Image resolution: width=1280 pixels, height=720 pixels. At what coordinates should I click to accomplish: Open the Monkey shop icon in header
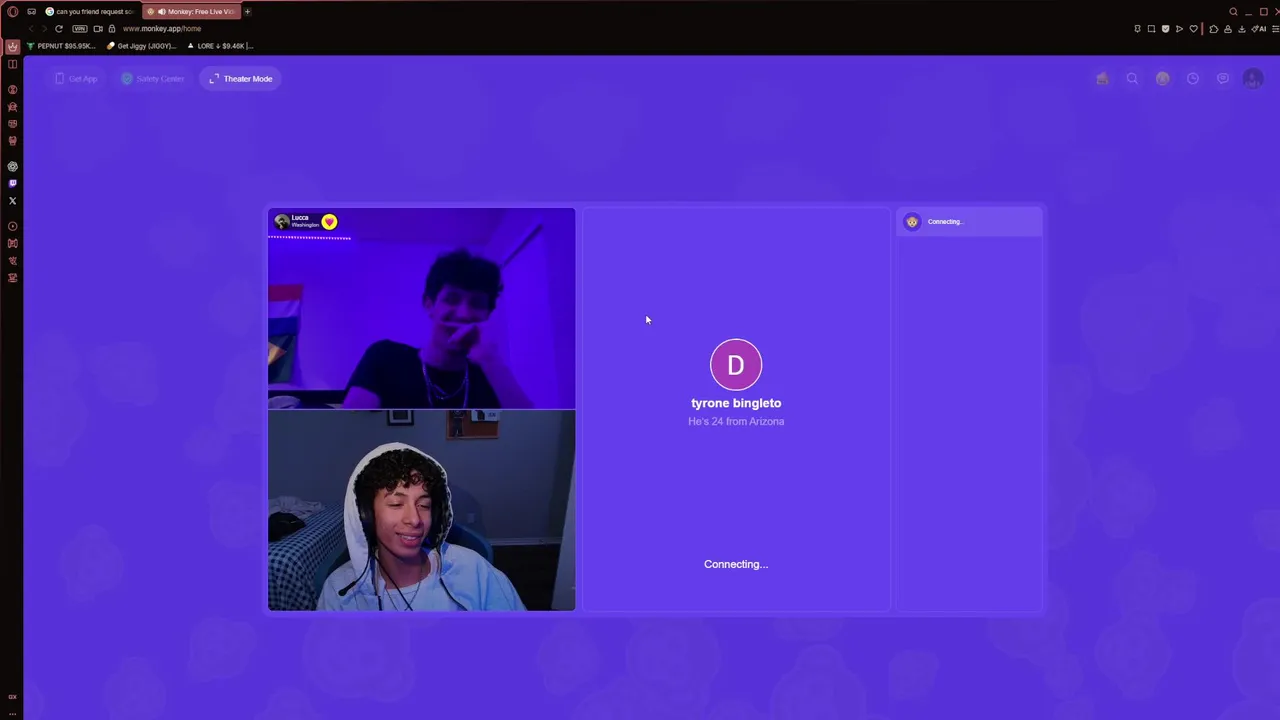(1102, 79)
